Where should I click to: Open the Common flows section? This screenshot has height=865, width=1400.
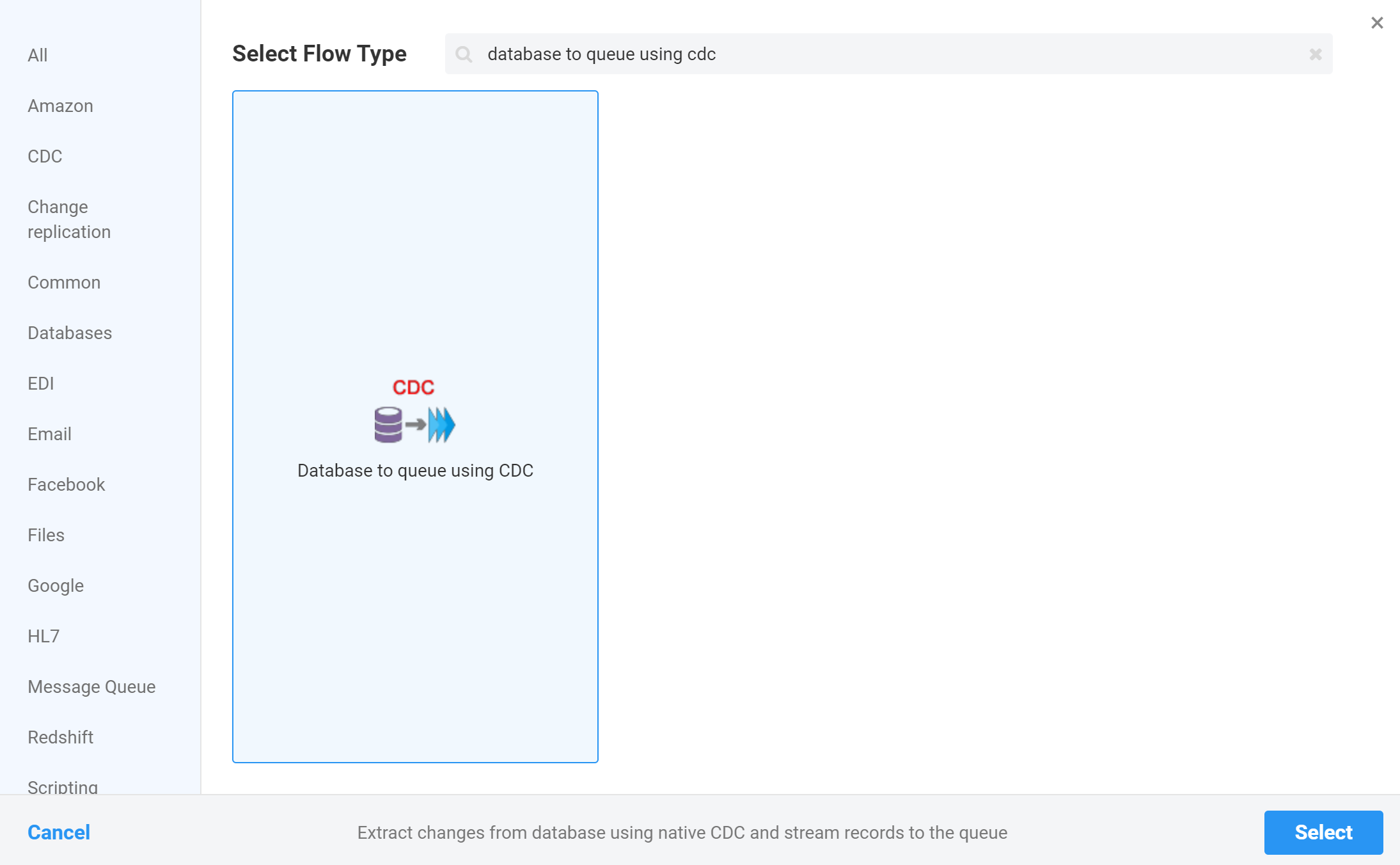[x=64, y=282]
